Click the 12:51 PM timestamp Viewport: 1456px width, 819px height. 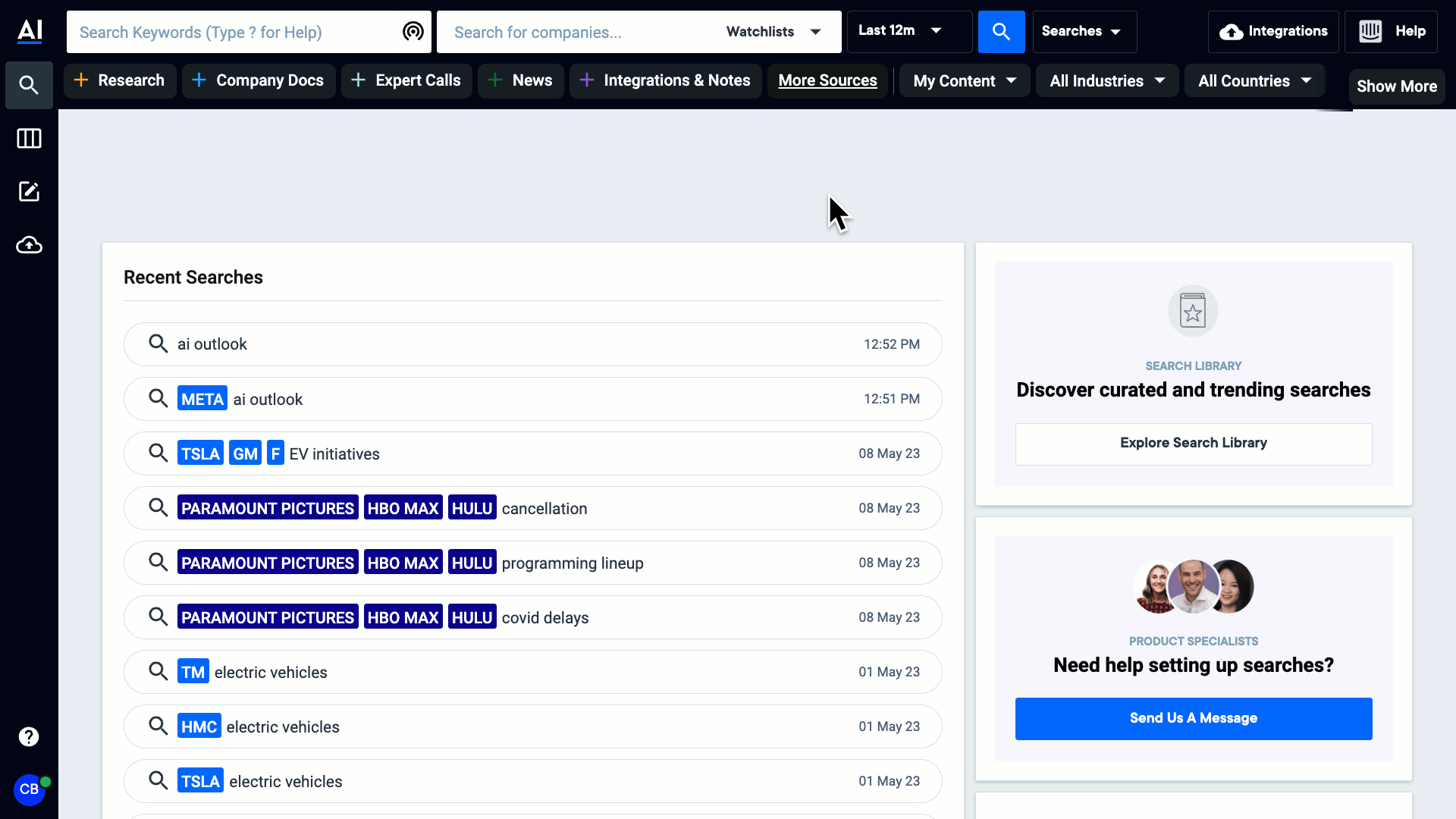click(891, 399)
